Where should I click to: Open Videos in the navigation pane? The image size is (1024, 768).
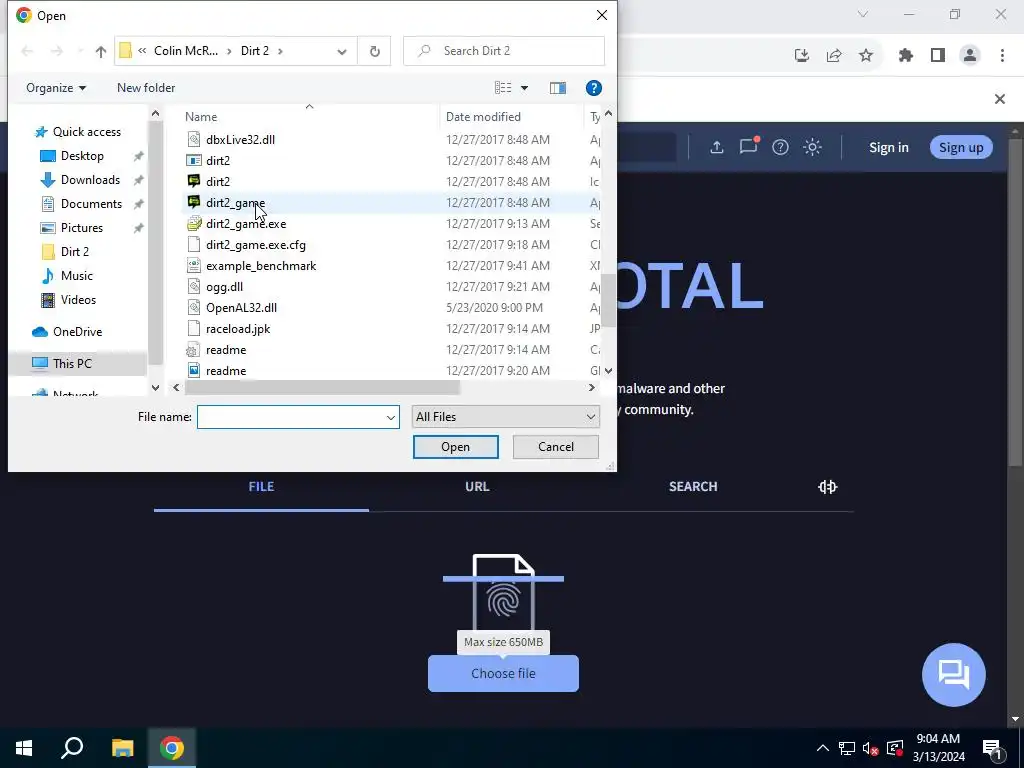(x=78, y=300)
